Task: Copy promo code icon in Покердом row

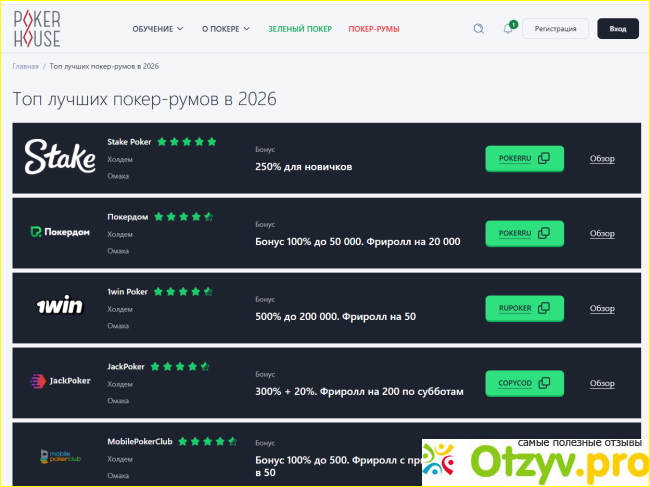Action: [544, 233]
